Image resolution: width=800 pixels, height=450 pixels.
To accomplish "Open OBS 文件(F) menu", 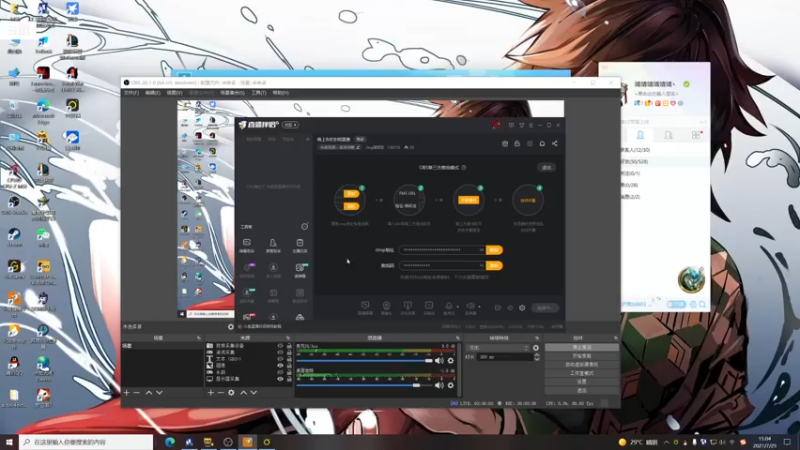I will coord(131,93).
